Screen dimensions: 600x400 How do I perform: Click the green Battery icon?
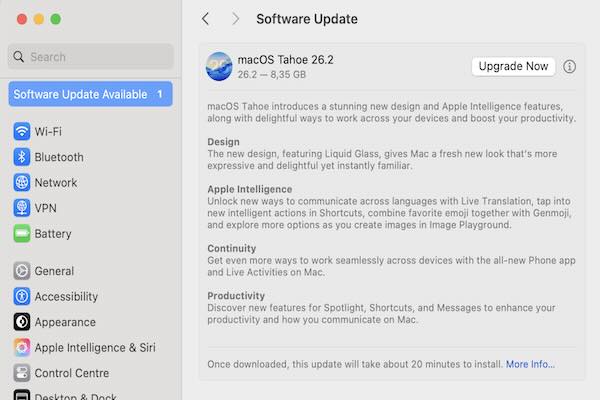click(x=22, y=234)
